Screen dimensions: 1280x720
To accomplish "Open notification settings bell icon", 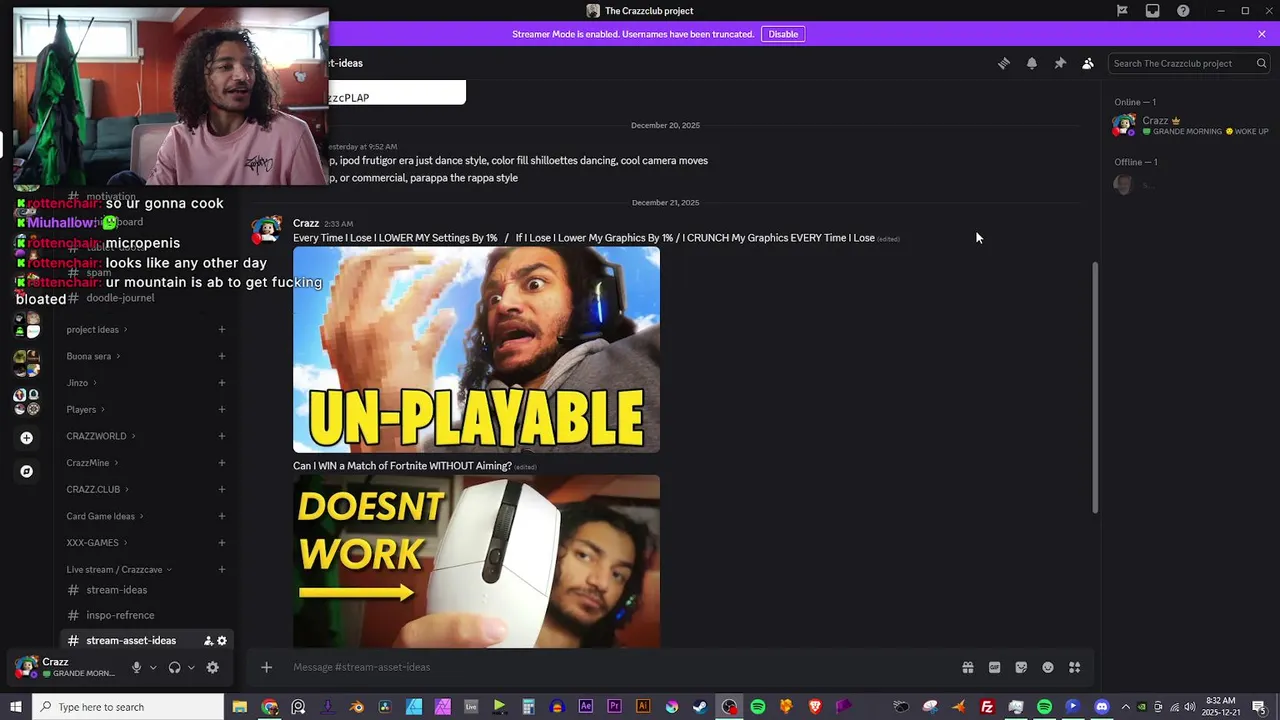I will point(1032,63).
